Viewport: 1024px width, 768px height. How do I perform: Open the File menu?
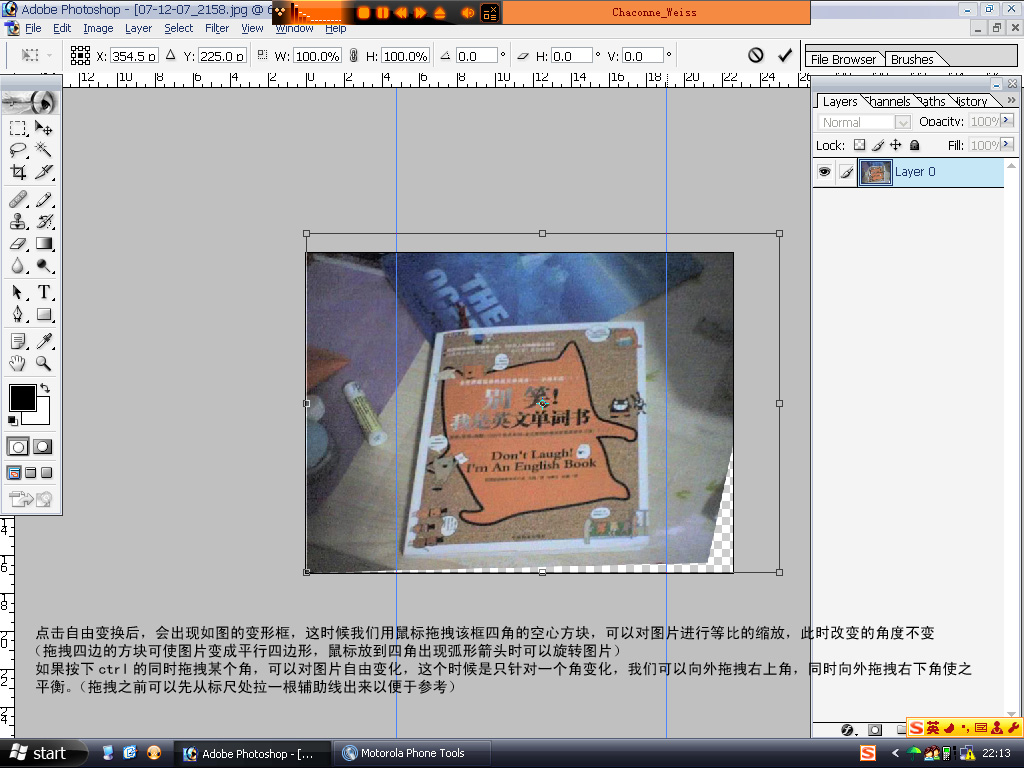pyautogui.click(x=33, y=28)
